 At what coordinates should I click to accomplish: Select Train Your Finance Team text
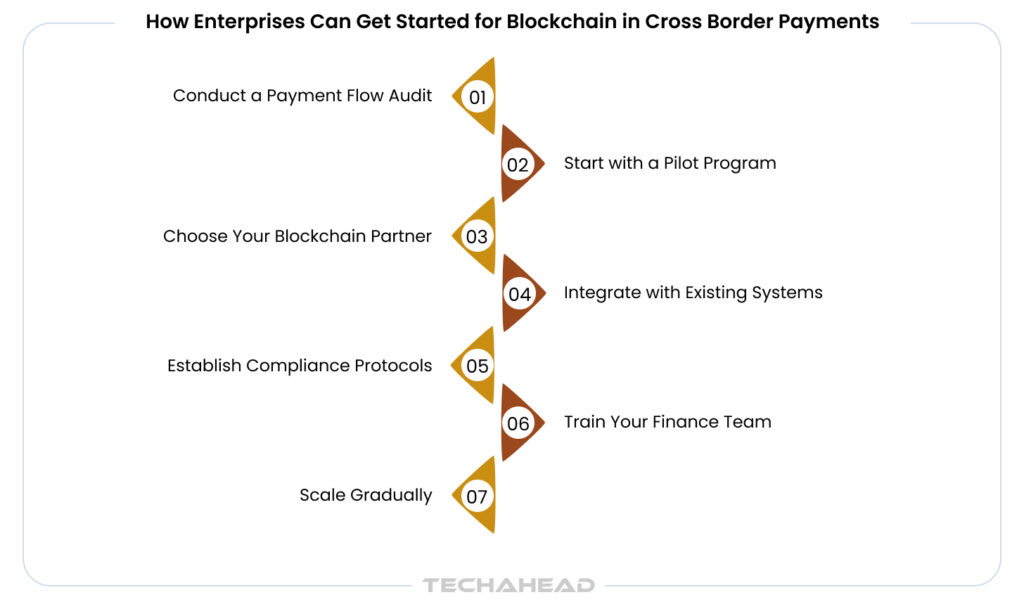click(x=667, y=422)
